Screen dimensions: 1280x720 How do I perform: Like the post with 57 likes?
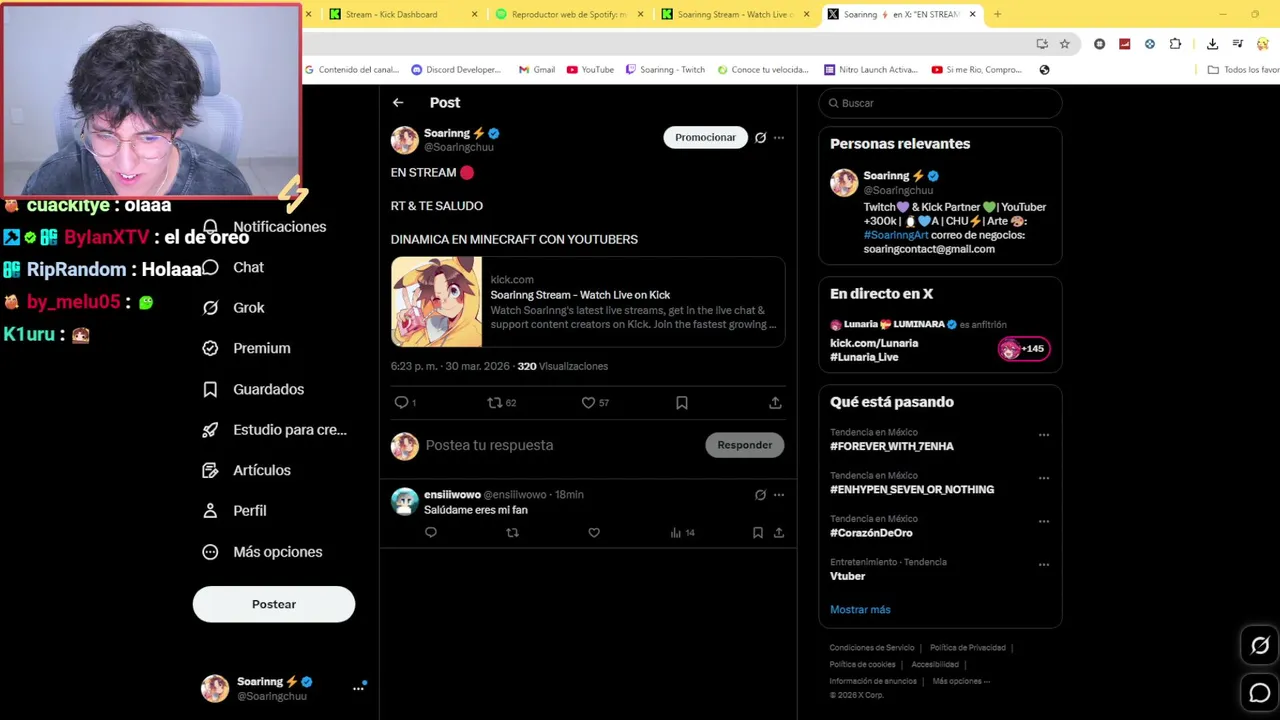pyautogui.click(x=588, y=402)
